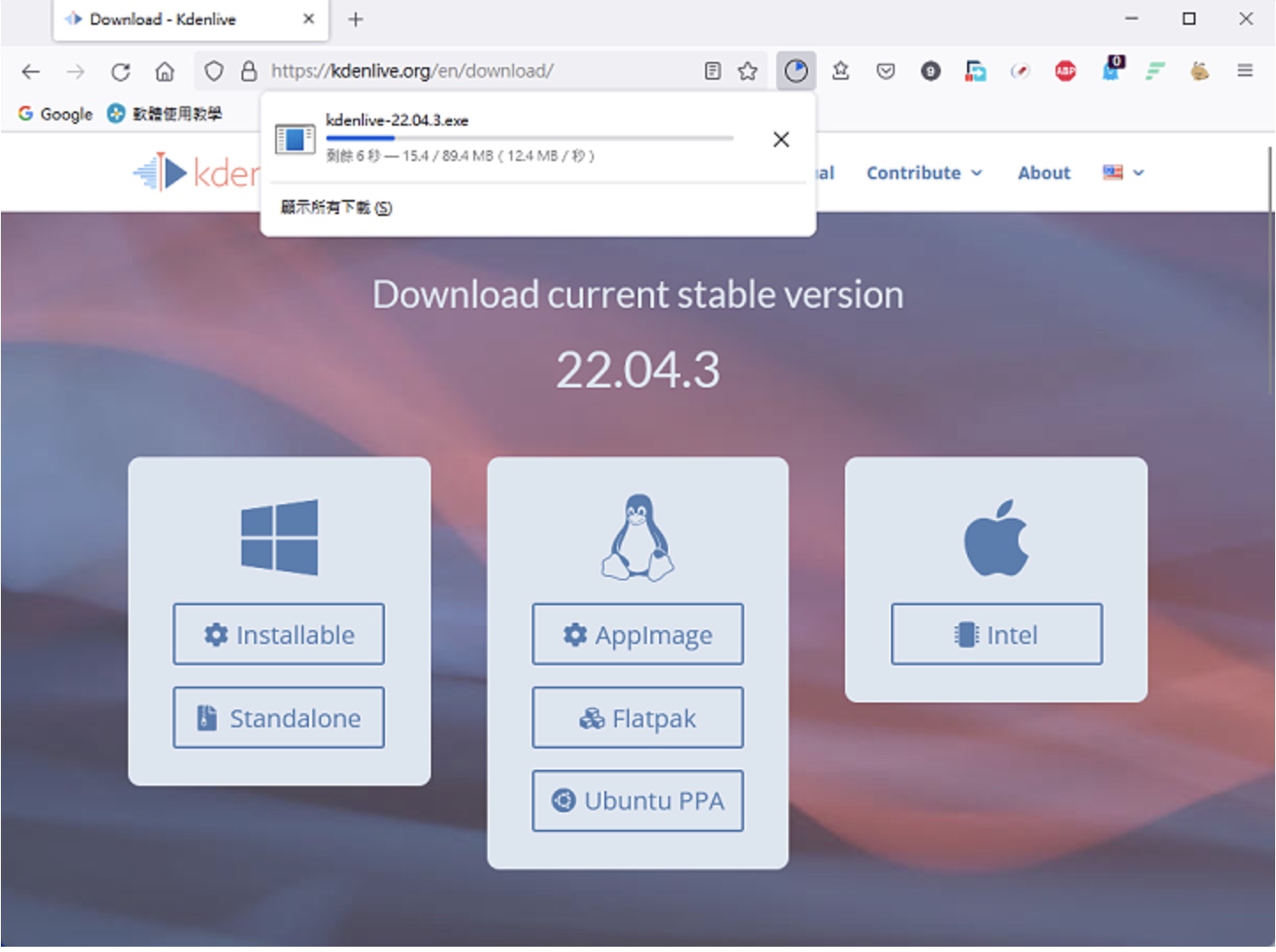Open the Adblock Plus extension icon
The image size is (1276, 952).
(1065, 71)
